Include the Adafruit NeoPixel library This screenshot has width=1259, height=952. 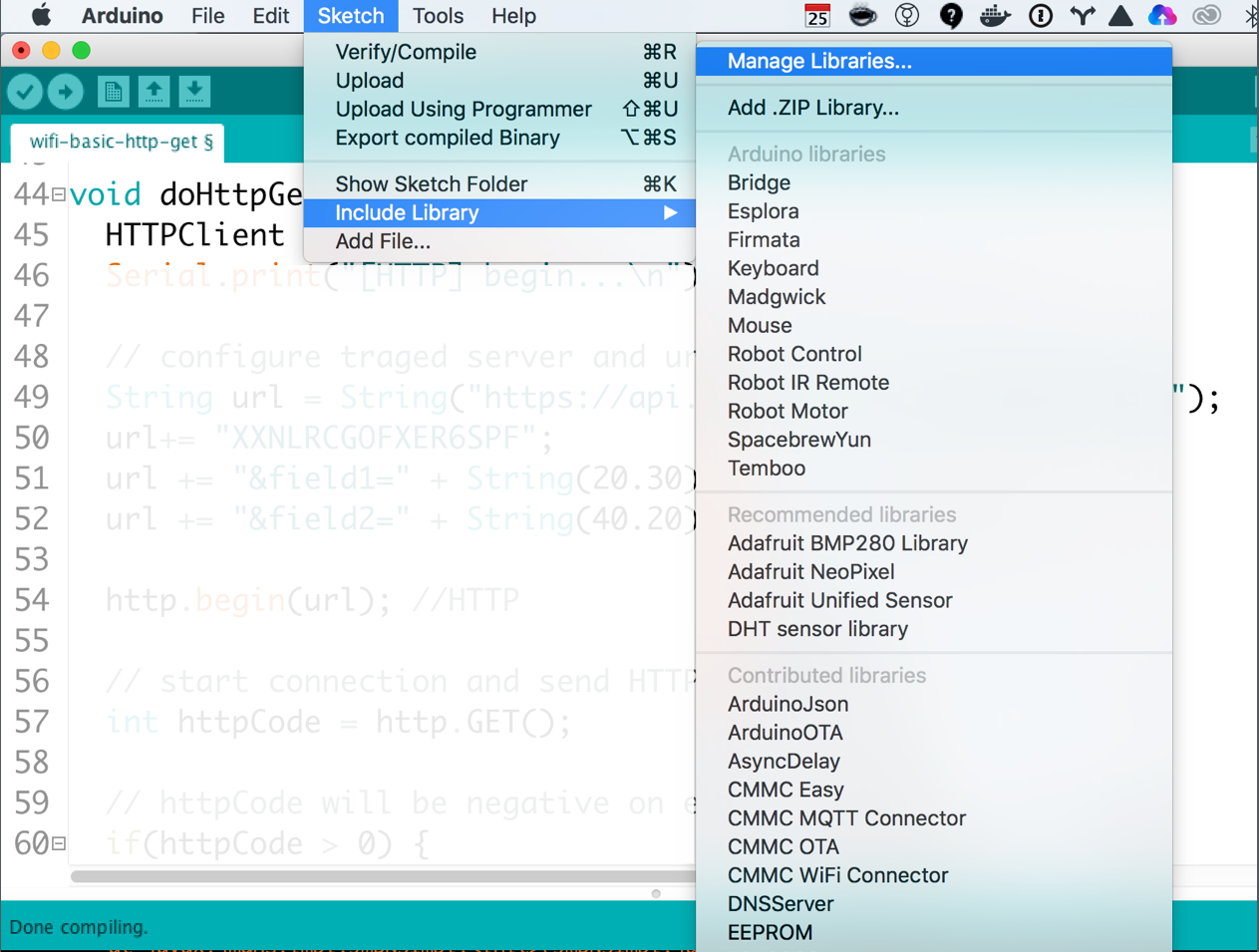click(x=810, y=572)
